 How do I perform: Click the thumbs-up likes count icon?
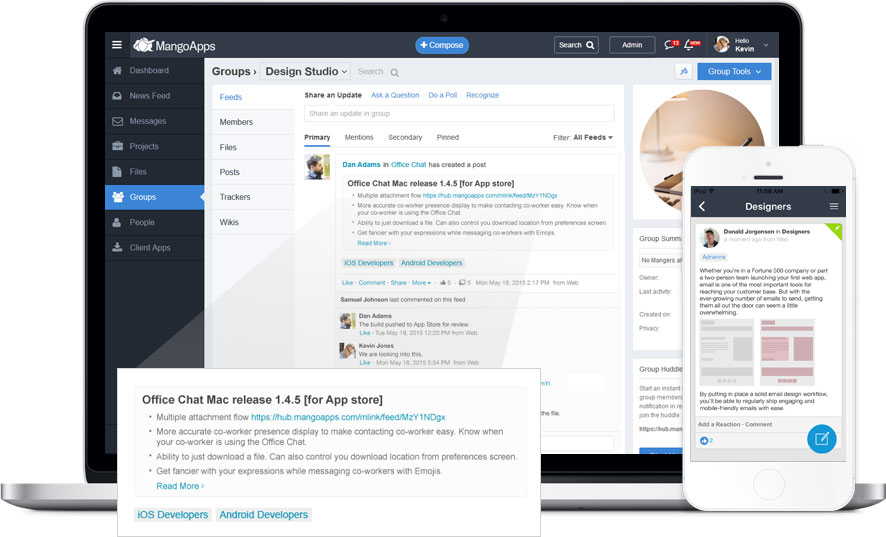pyautogui.click(x=443, y=283)
